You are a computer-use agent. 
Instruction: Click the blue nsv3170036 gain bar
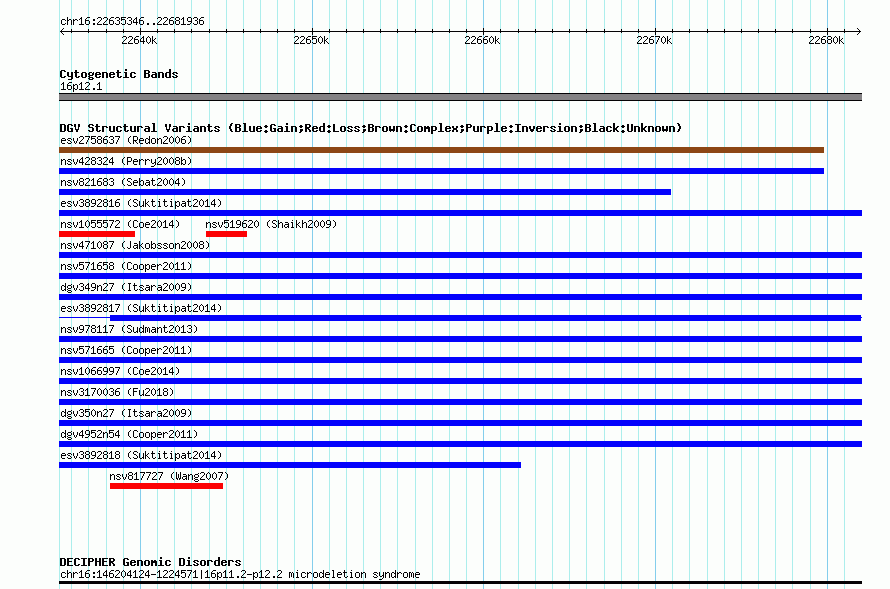click(x=460, y=402)
